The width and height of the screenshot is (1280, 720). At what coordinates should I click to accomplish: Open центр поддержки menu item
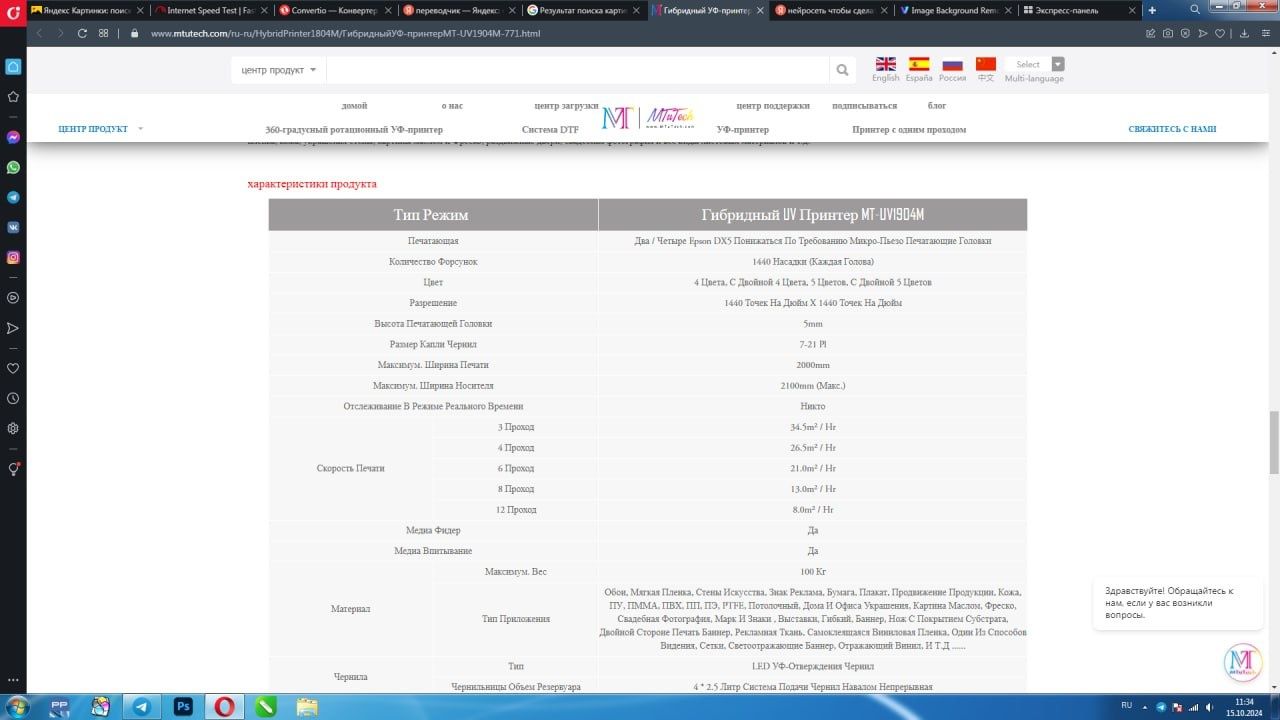[x=773, y=105]
